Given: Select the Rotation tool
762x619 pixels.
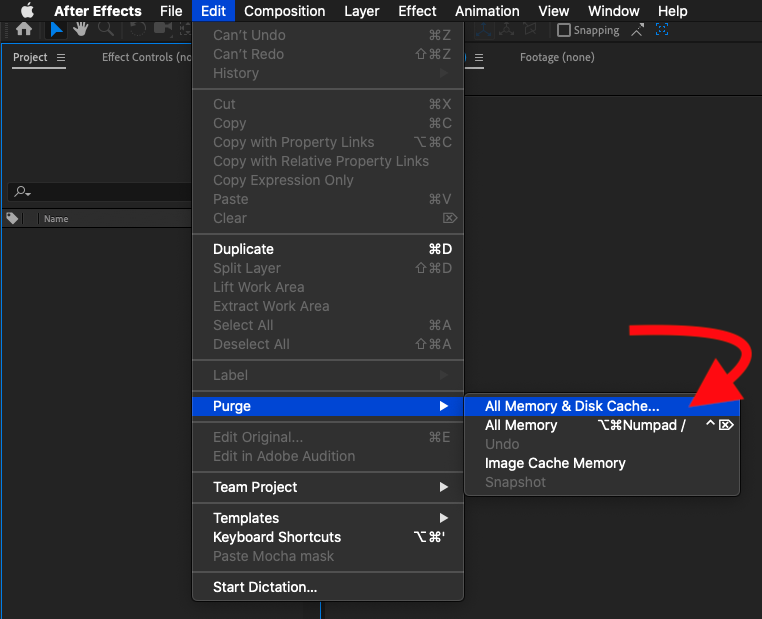Looking at the screenshot, I should (x=138, y=30).
